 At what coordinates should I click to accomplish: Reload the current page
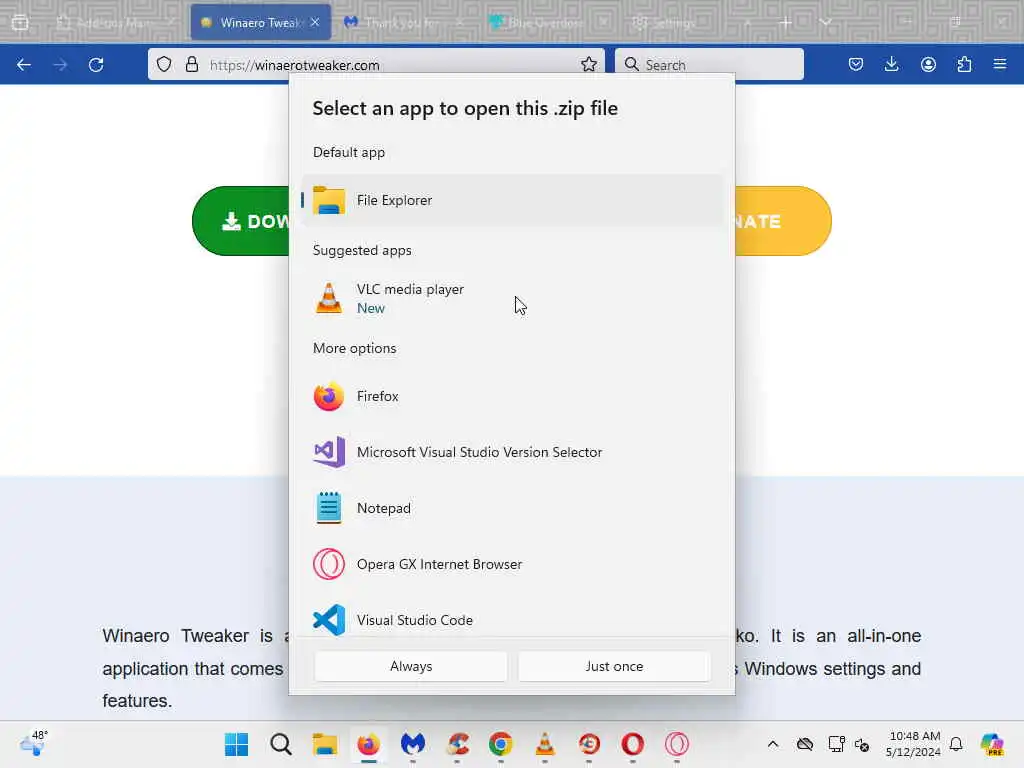click(96, 65)
